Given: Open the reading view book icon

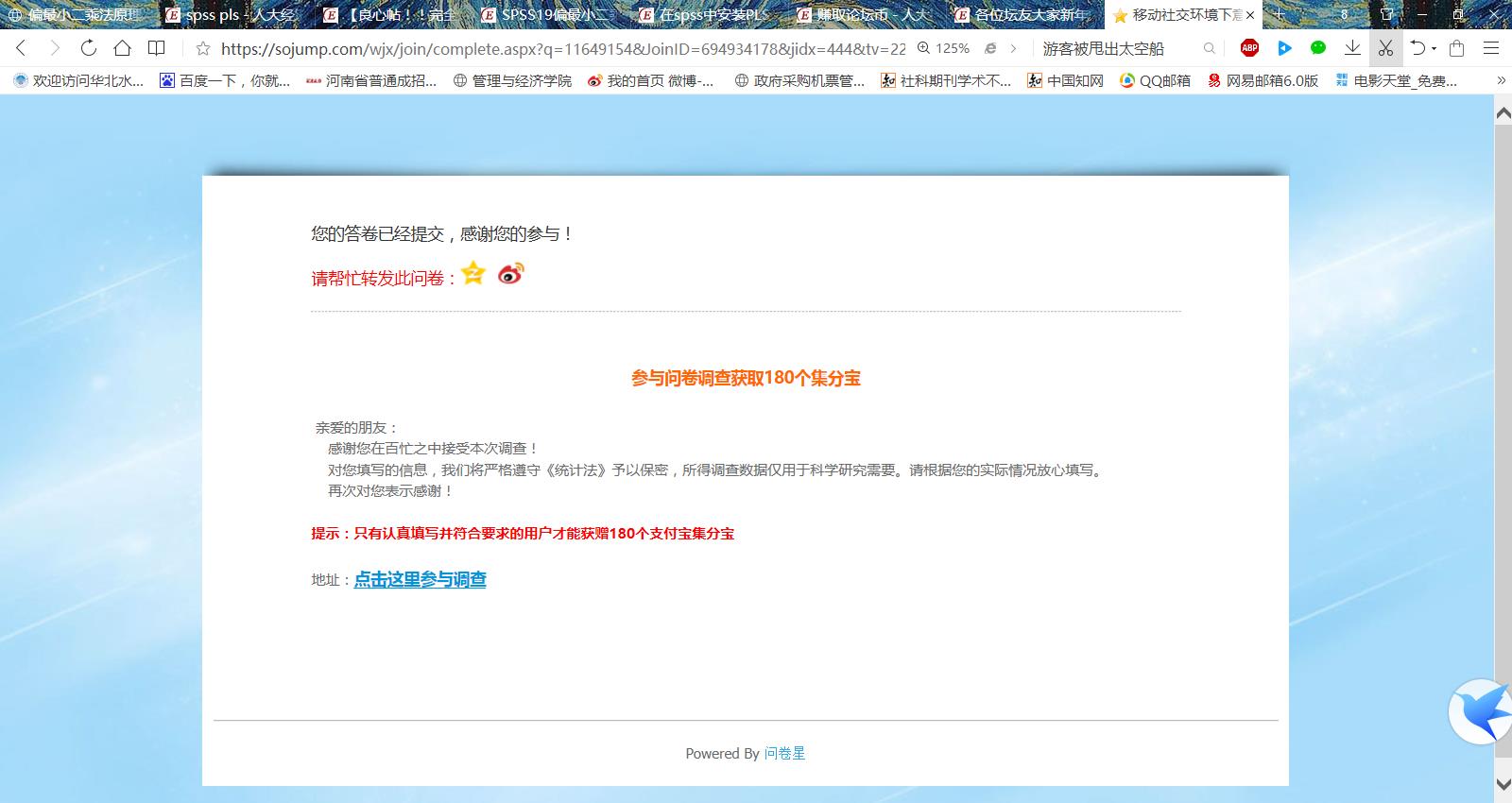Looking at the screenshot, I should click(156, 48).
